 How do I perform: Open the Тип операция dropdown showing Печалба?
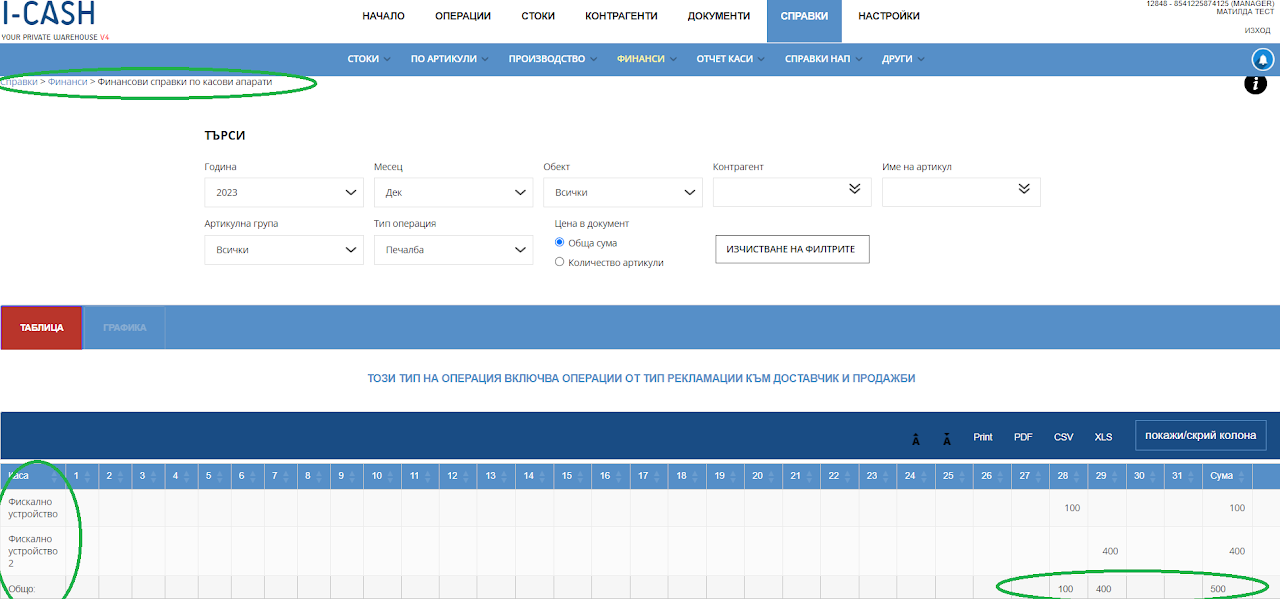pos(453,250)
